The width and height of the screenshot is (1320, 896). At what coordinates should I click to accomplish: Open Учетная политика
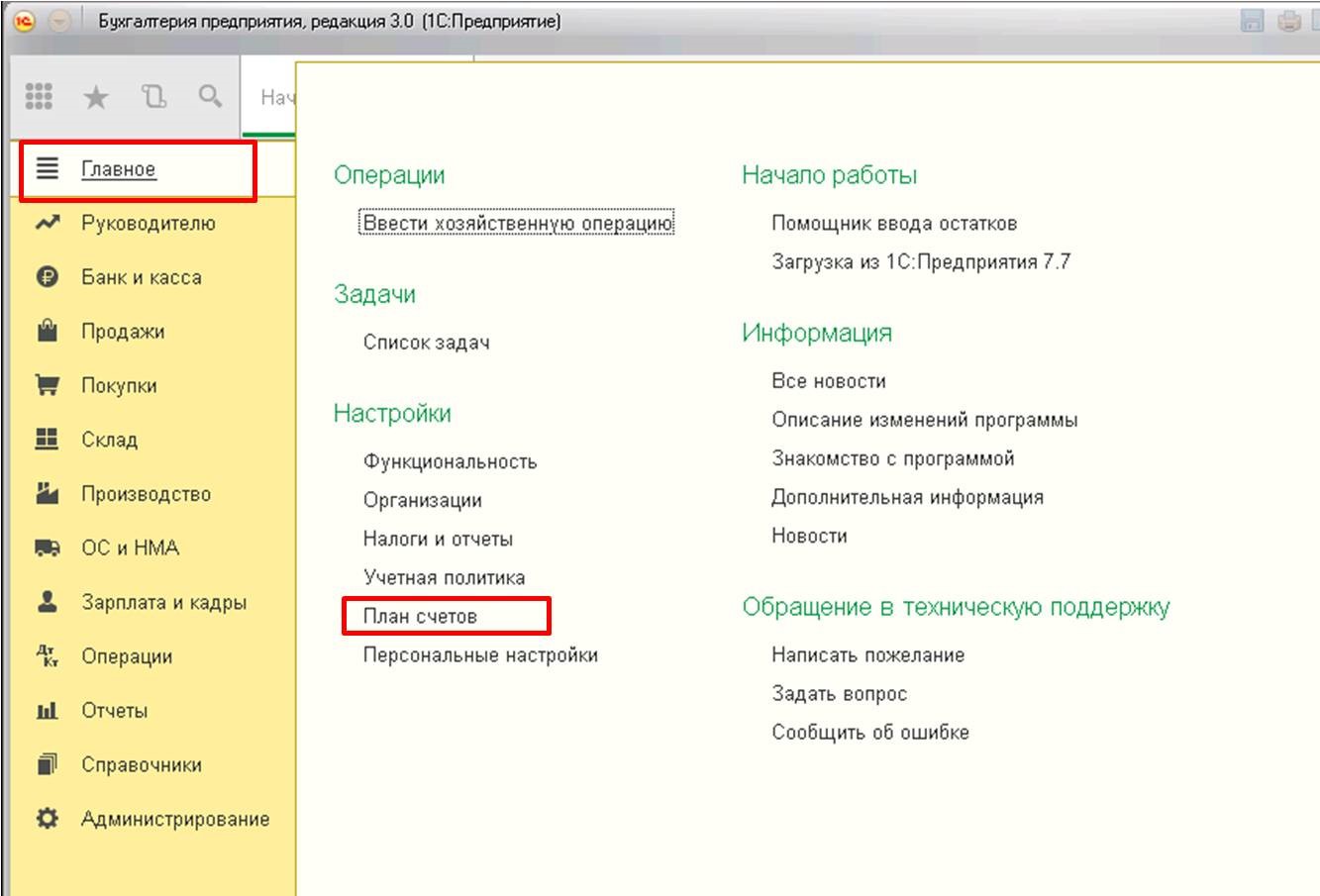pos(444,577)
